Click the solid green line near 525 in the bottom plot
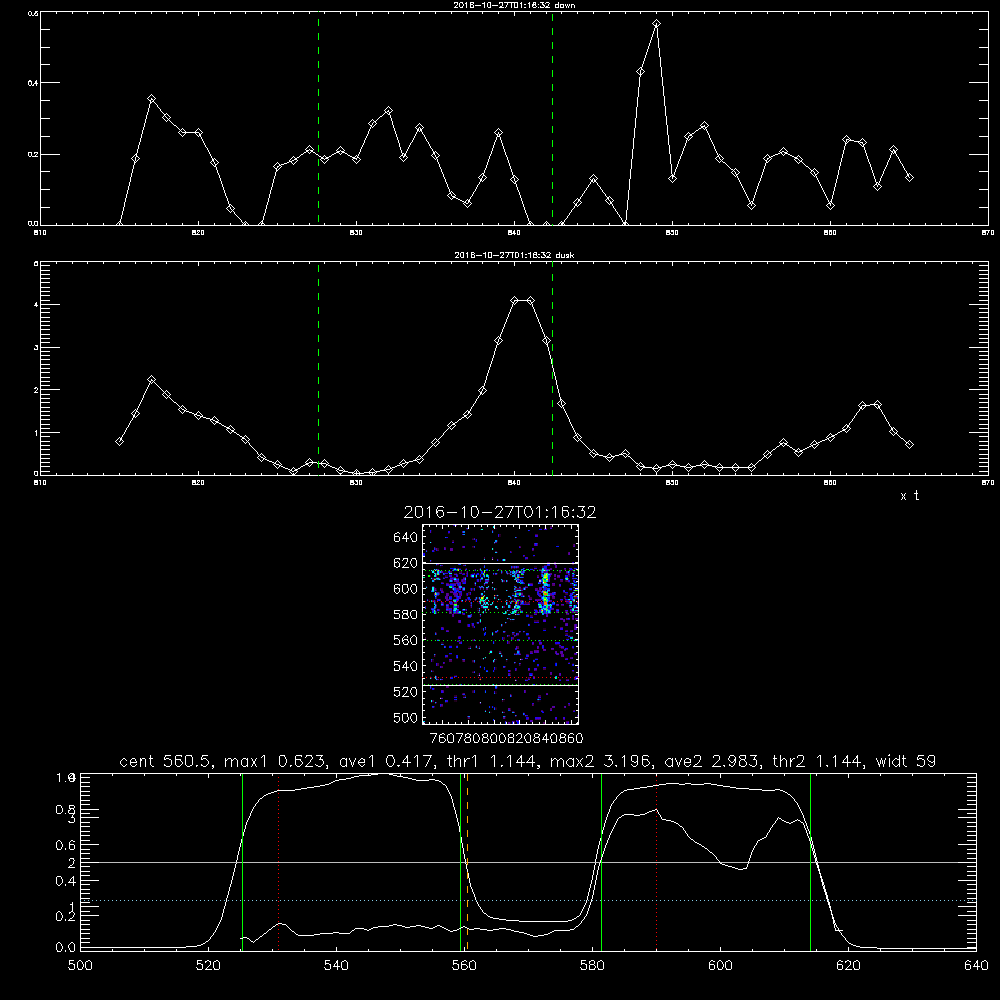The image size is (1000, 1000). pos(242,862)
